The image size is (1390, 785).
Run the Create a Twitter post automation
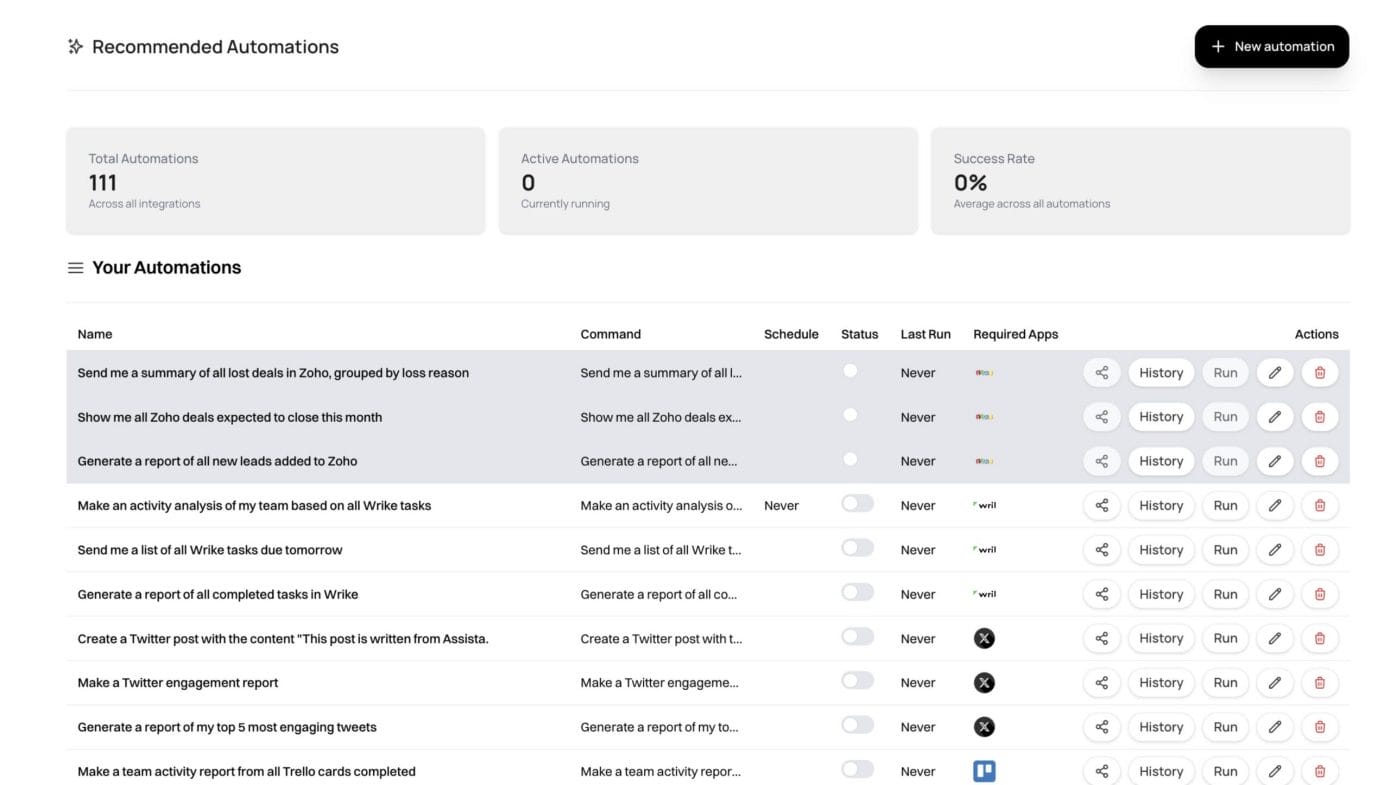coord(1225,638)
